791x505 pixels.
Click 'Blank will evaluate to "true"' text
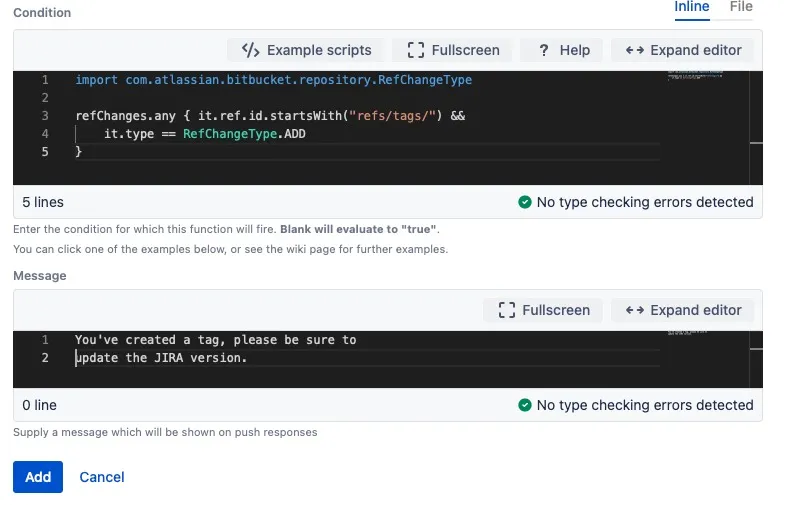click(358, 229)
